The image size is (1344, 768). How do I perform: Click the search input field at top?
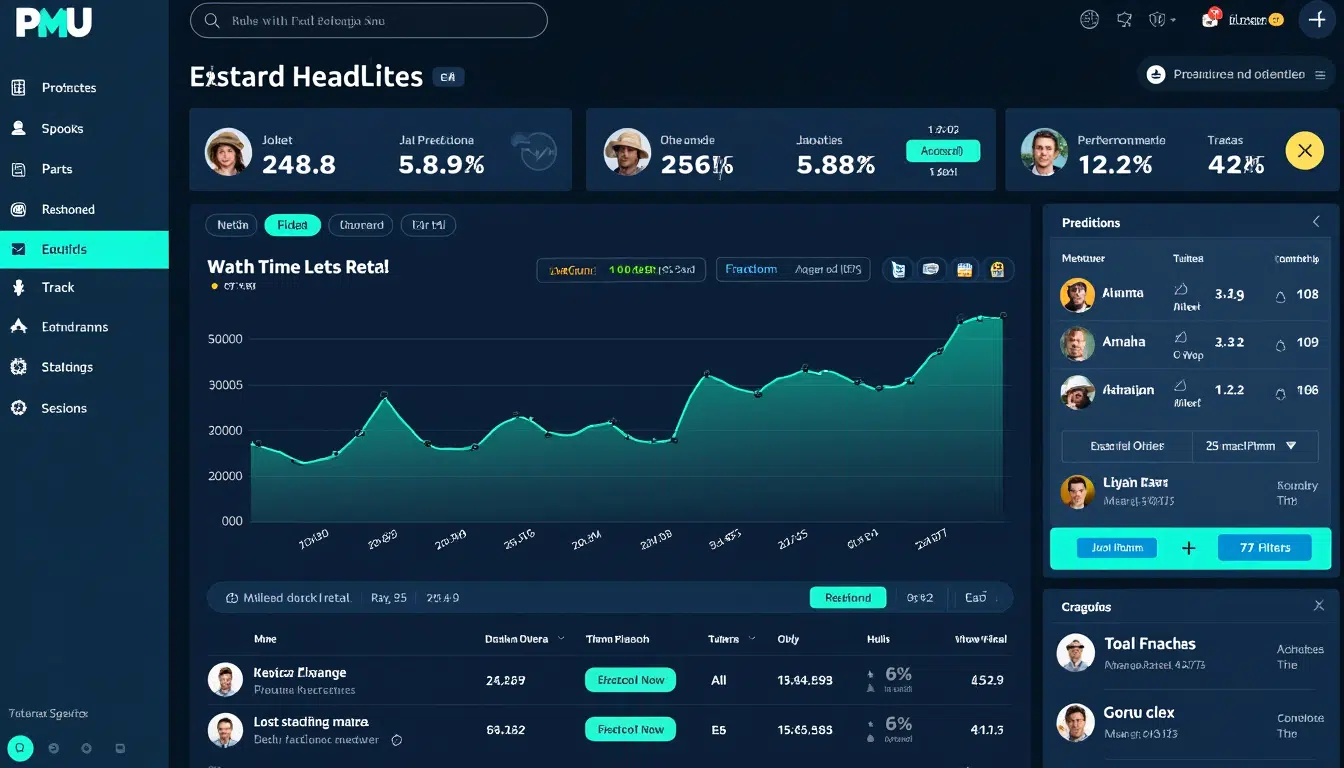point(368,20)
